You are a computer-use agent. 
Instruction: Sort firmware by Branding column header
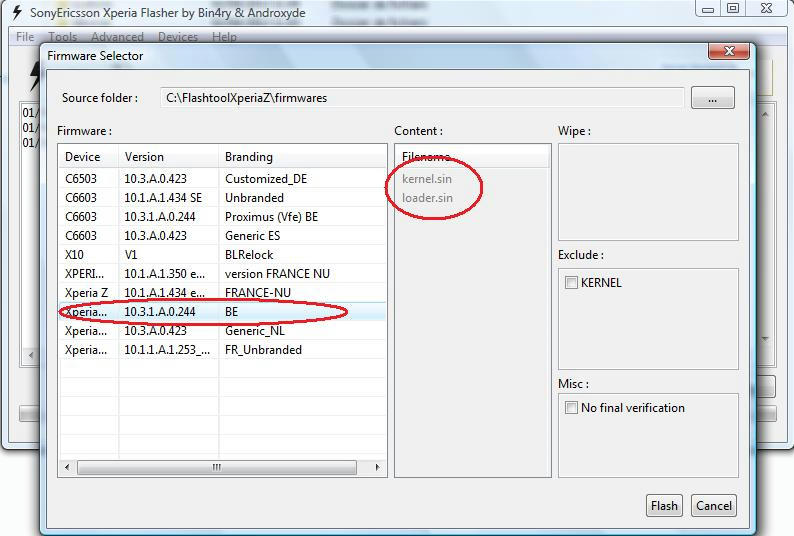(302, 157)
